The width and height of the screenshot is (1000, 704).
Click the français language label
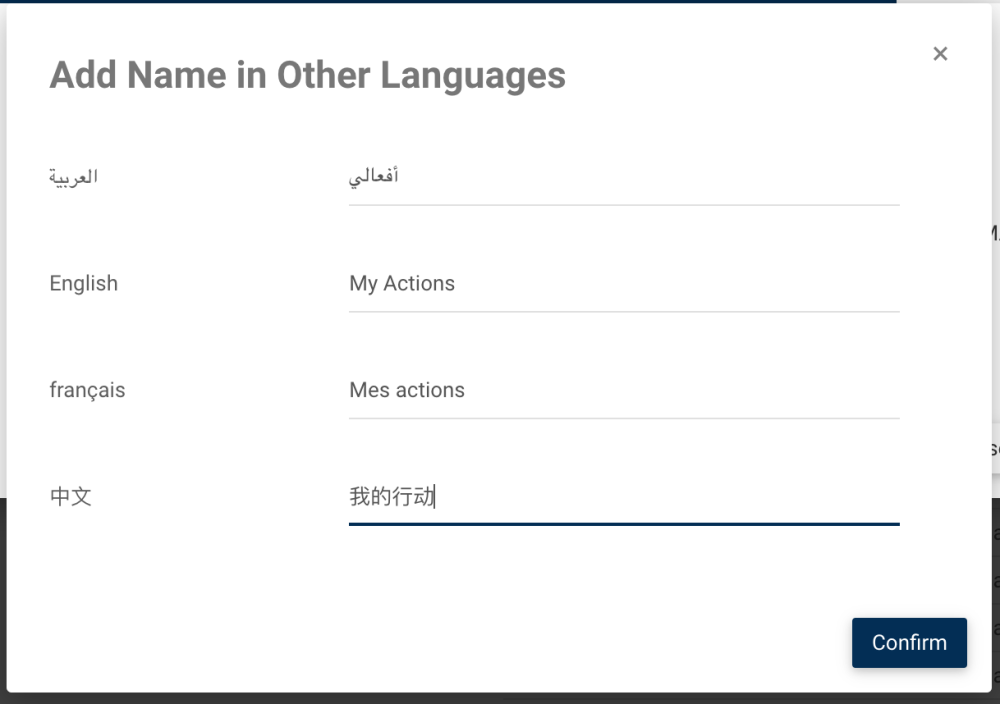tap(87, 390)
